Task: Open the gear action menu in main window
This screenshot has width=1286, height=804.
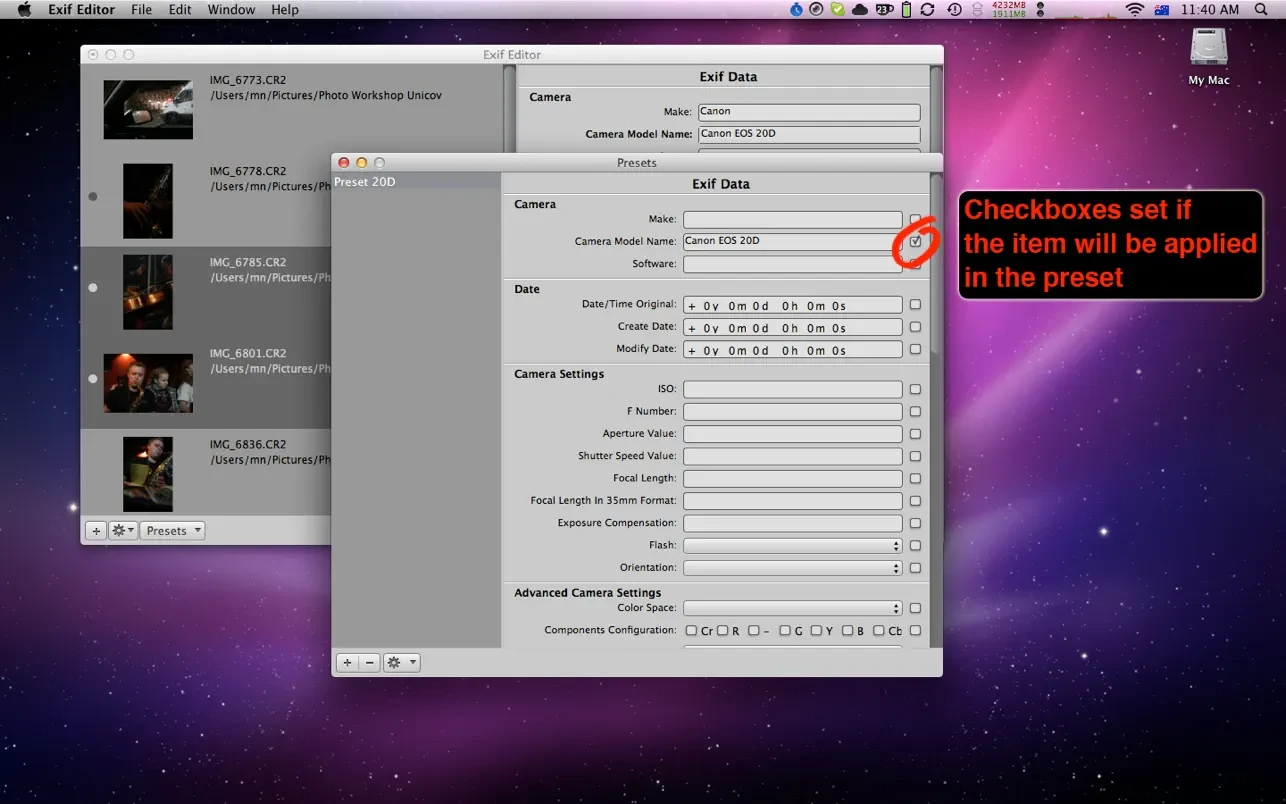Action: [122, 531]
